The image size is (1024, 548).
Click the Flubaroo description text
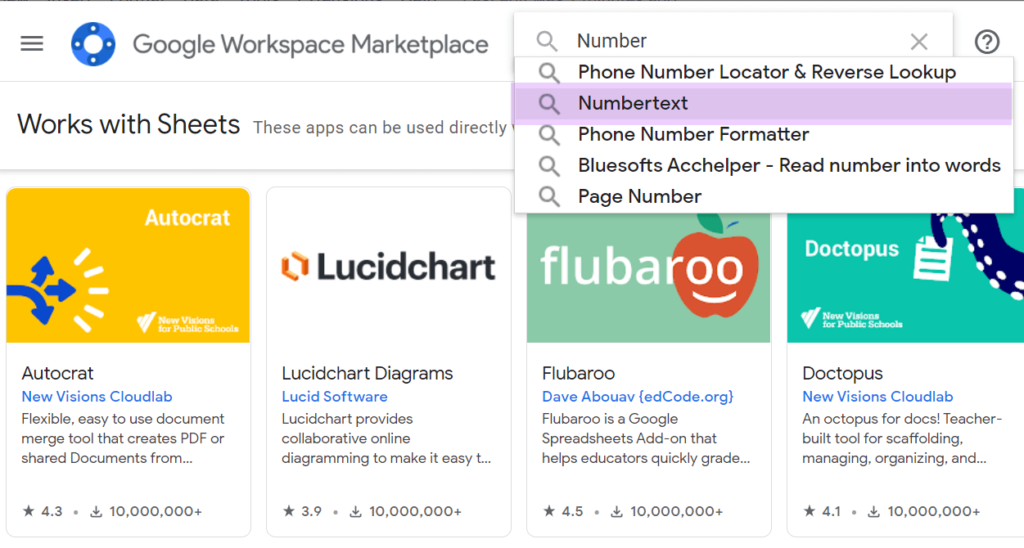pos(646,438)
